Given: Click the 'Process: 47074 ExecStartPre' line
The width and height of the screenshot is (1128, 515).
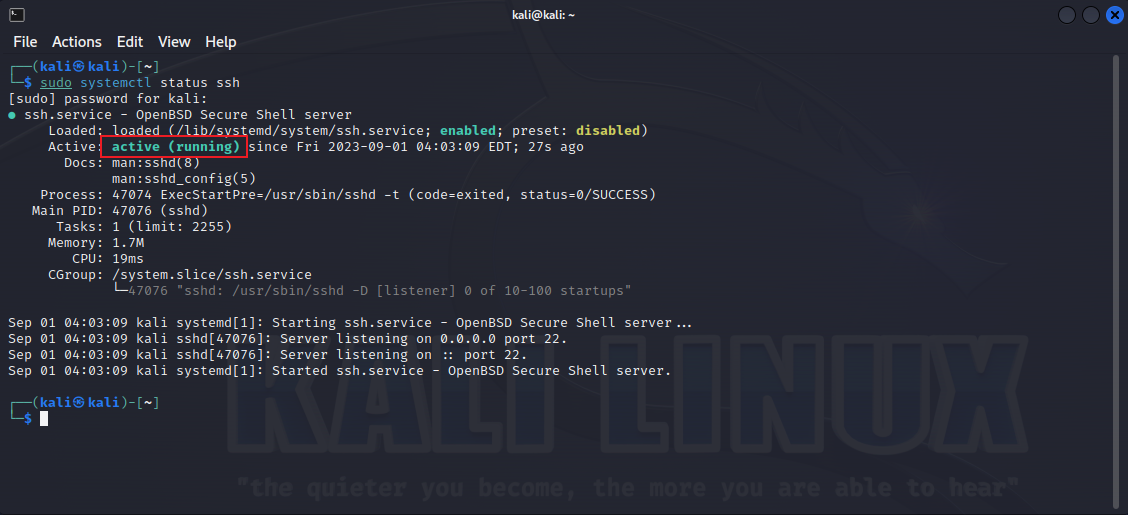Looking at the screenshot, I should (348, 194).
